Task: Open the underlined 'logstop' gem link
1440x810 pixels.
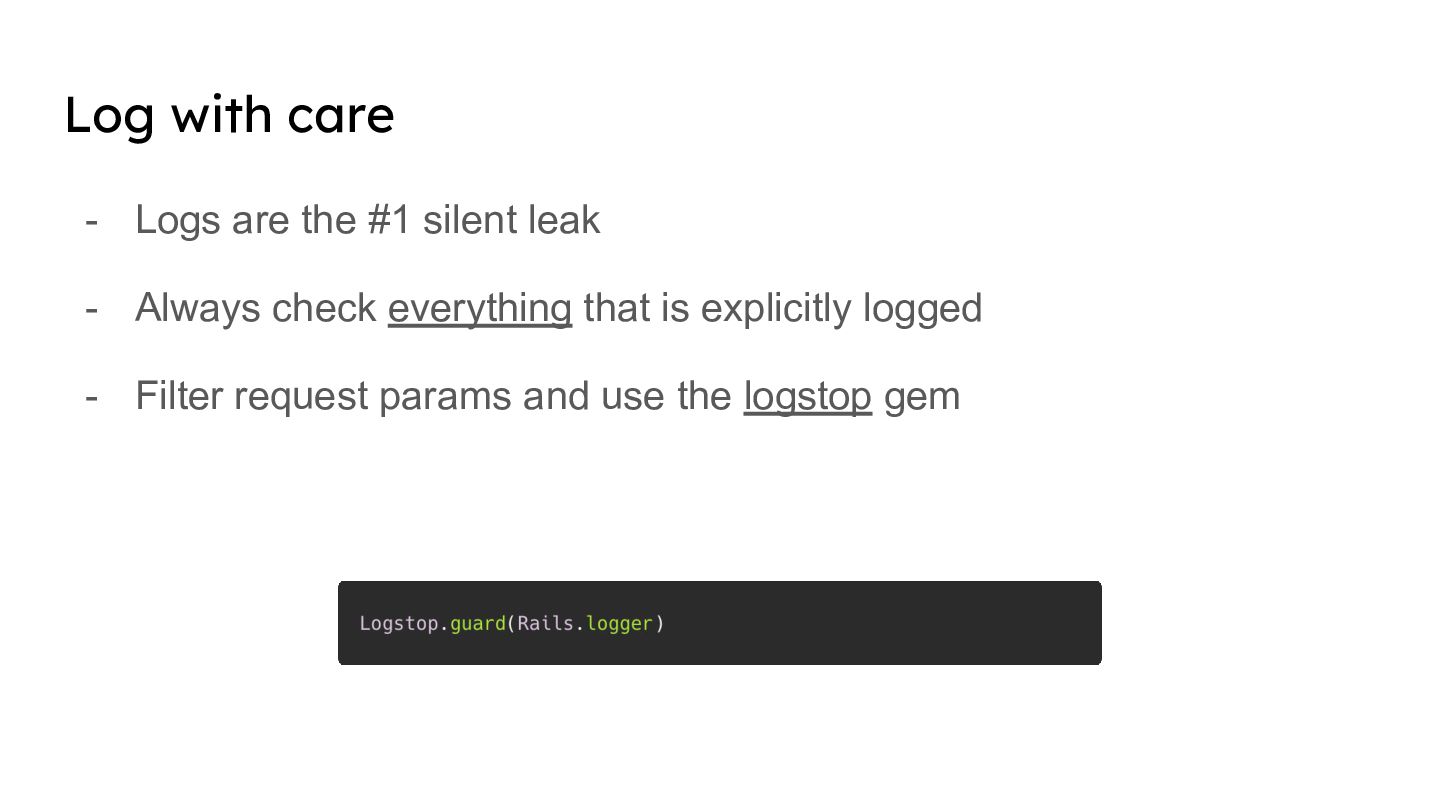Action: (x=807, y=396)
